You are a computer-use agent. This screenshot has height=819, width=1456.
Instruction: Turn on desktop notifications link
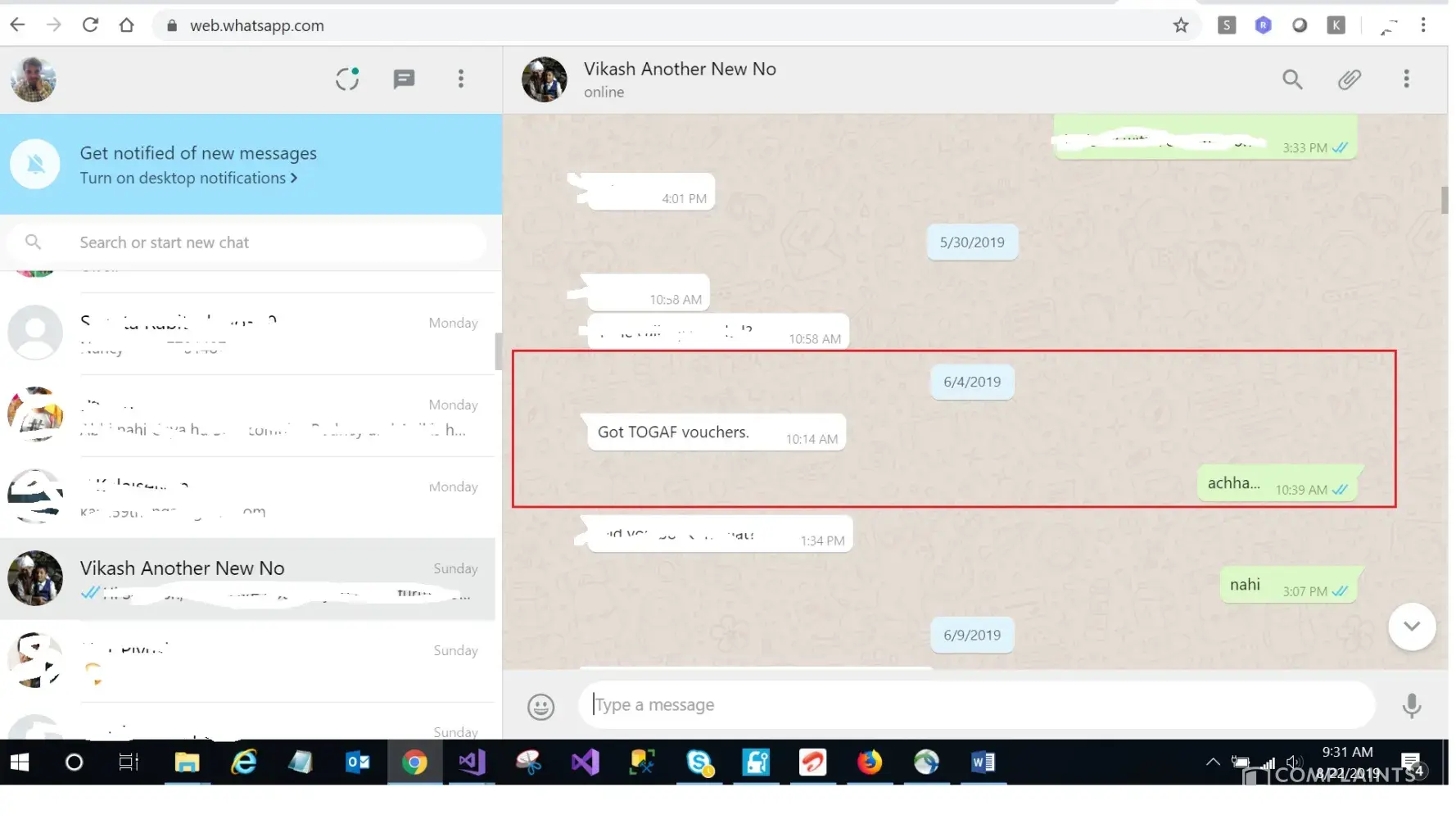188,179
